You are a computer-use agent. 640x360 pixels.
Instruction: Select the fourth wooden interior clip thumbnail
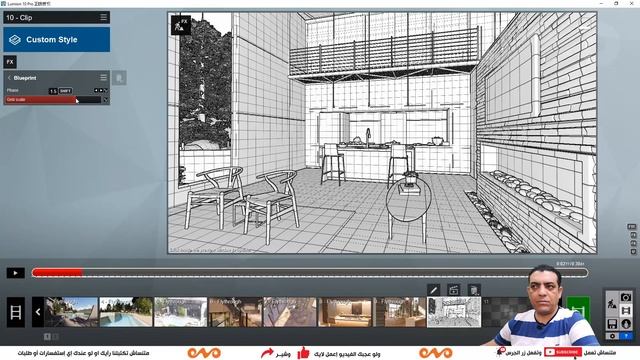(x=236, y=312)
